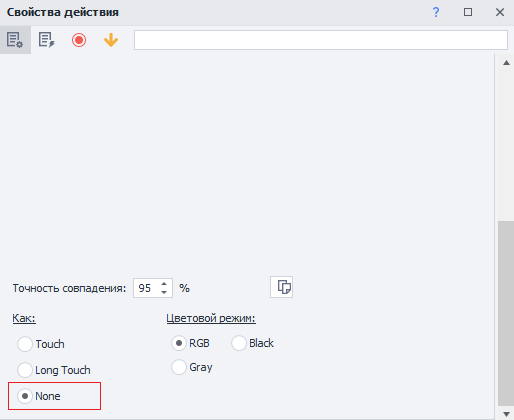This screenshot has height=420, width=514.
Task: Click the scrollbar up arrow
Action: [x=506, y=63]
